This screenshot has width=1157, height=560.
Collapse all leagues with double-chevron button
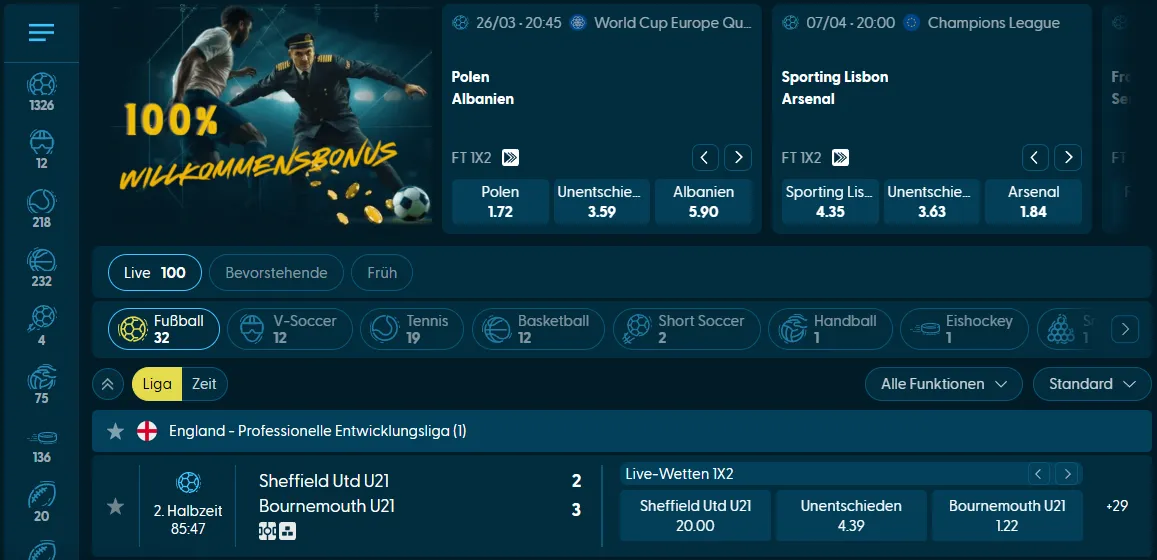(108, 384)
